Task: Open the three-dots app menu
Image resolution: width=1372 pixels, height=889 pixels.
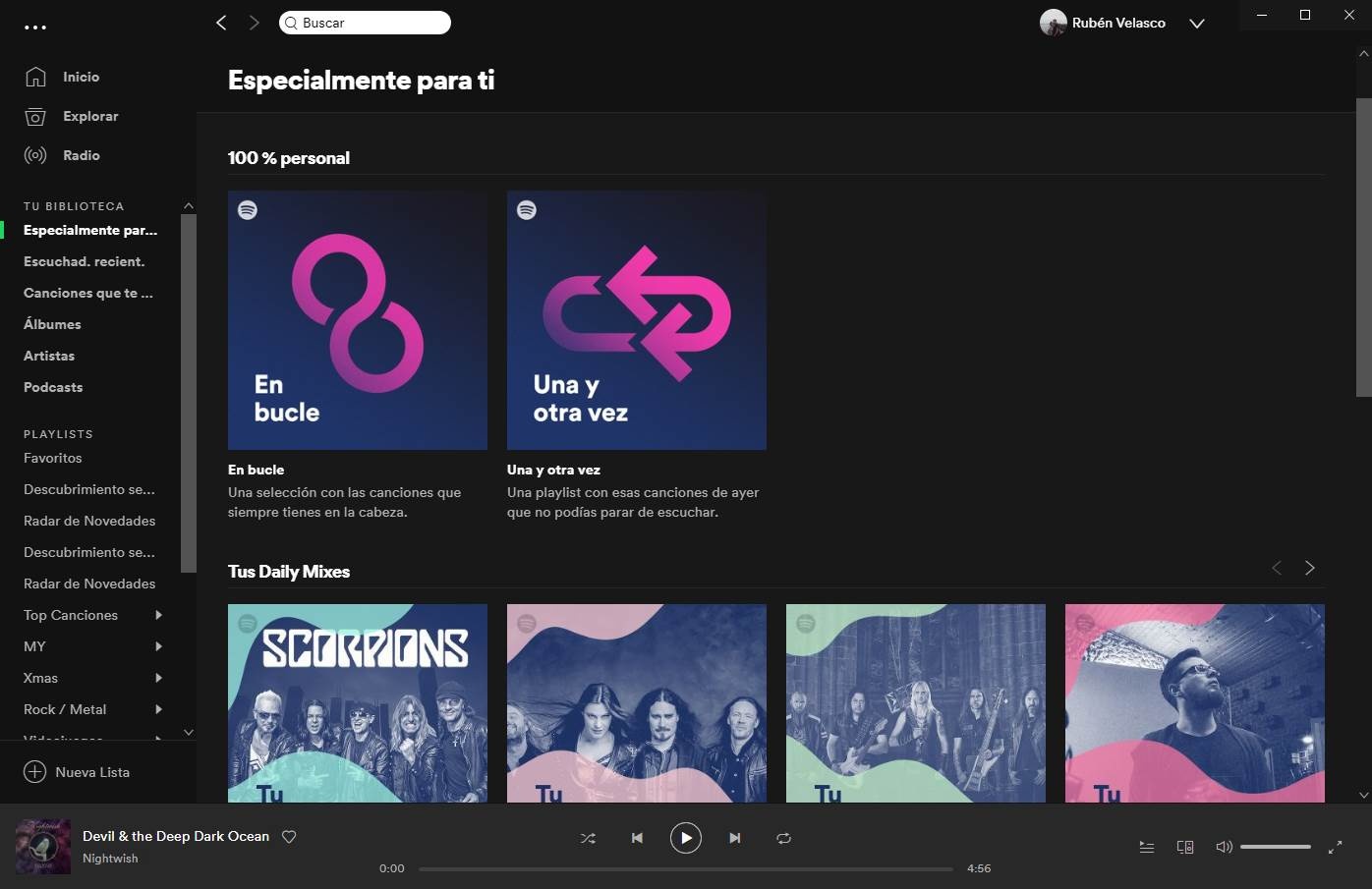Action: (x=35, y=28)
